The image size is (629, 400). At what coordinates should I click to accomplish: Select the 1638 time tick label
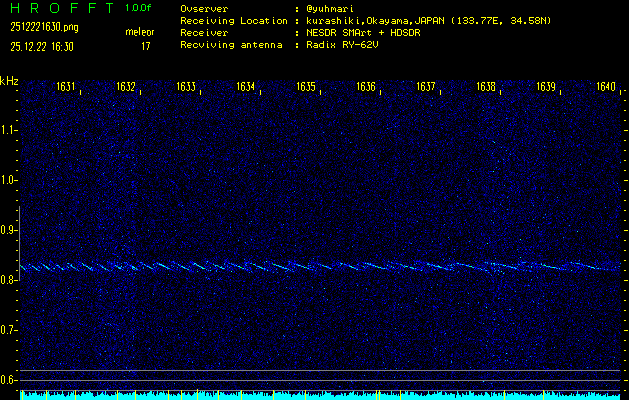pos(486,87)
